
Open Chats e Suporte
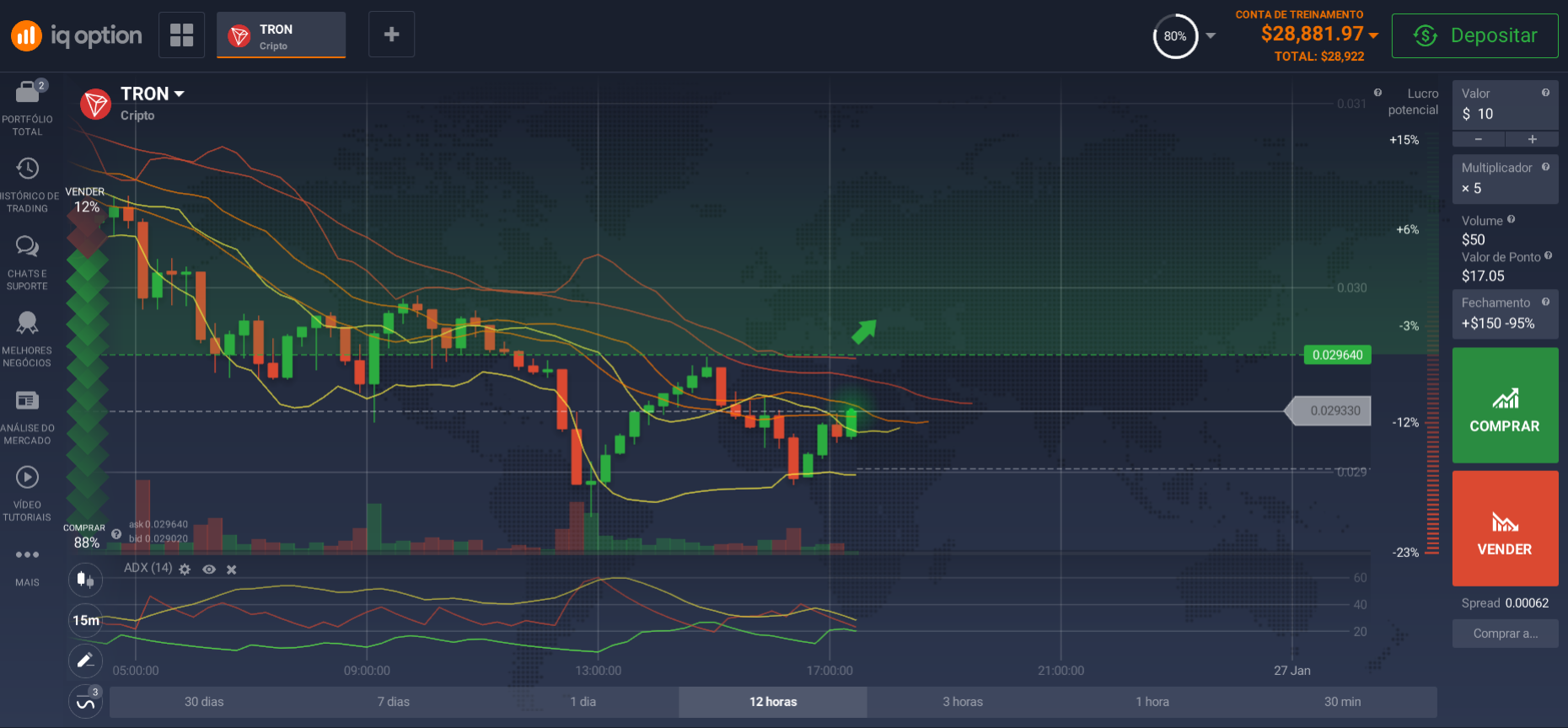point(28,262)
